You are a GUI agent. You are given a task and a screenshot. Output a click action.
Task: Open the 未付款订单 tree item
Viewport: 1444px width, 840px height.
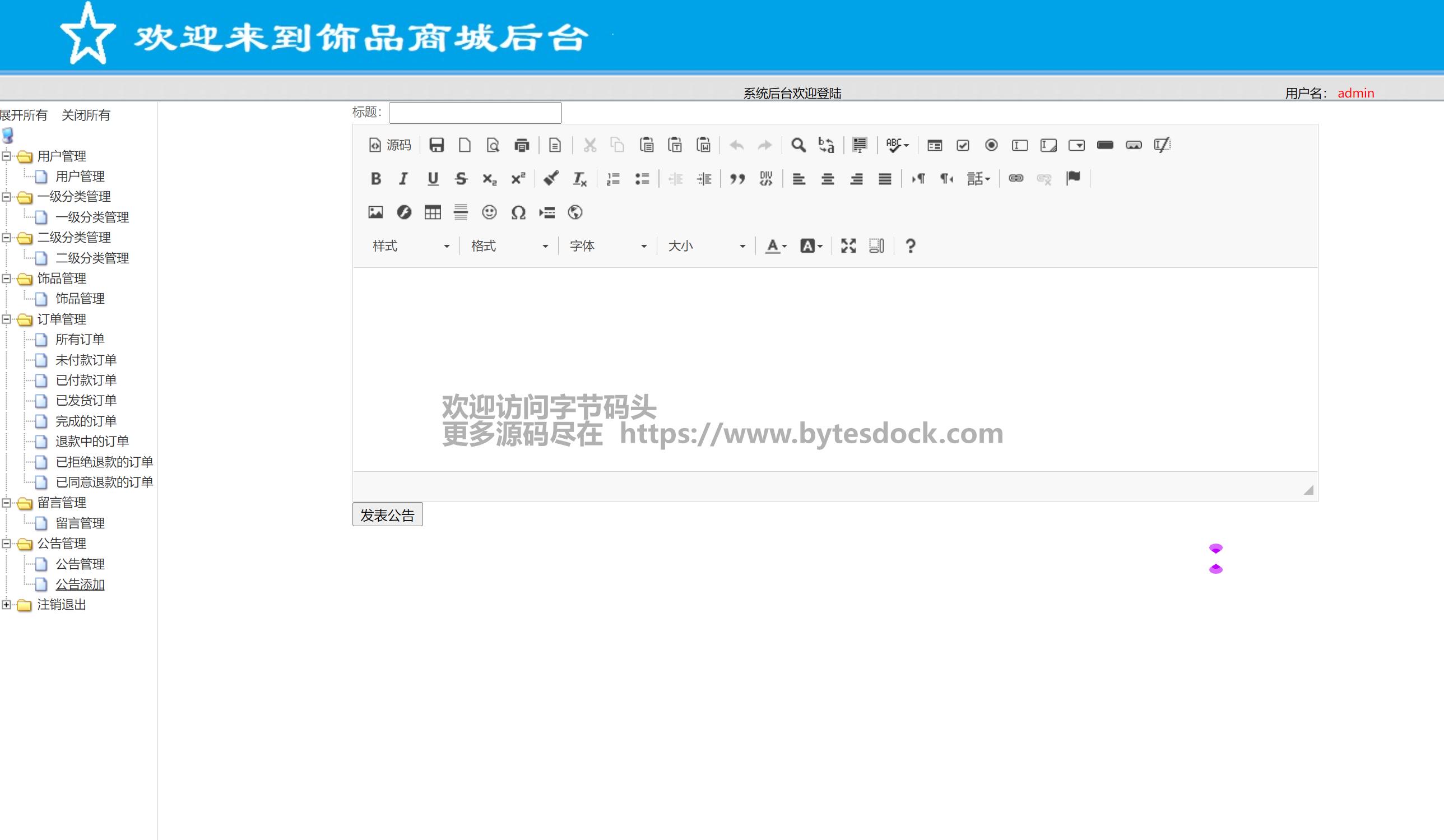[x=86, y=360]
